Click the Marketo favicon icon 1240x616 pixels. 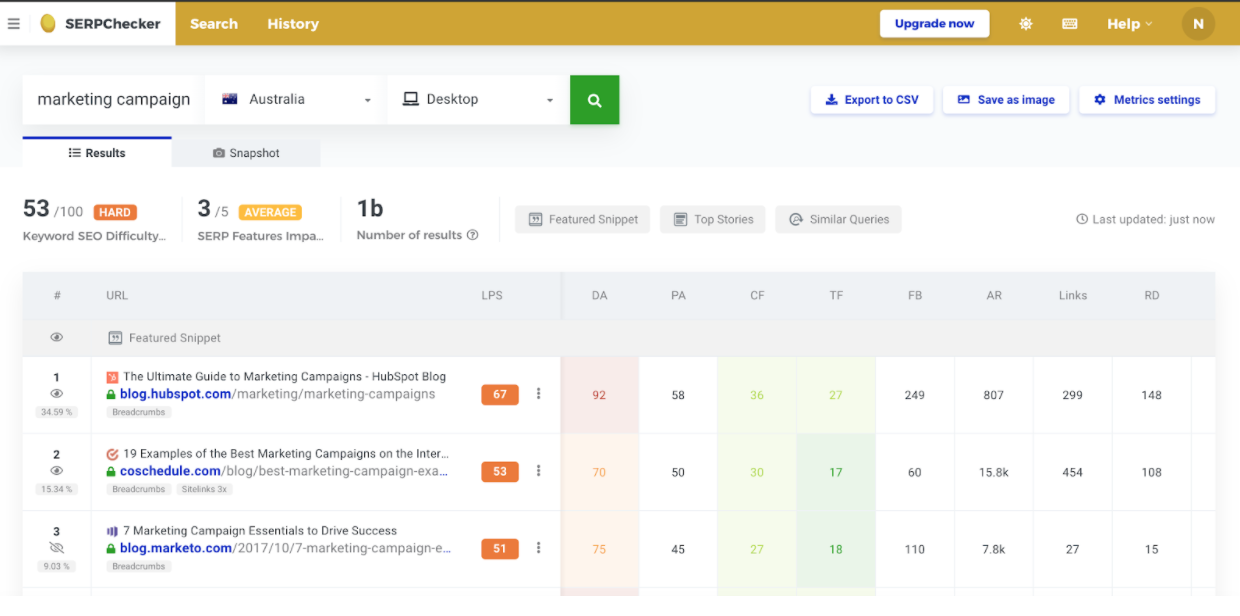[x=112, y=531]
